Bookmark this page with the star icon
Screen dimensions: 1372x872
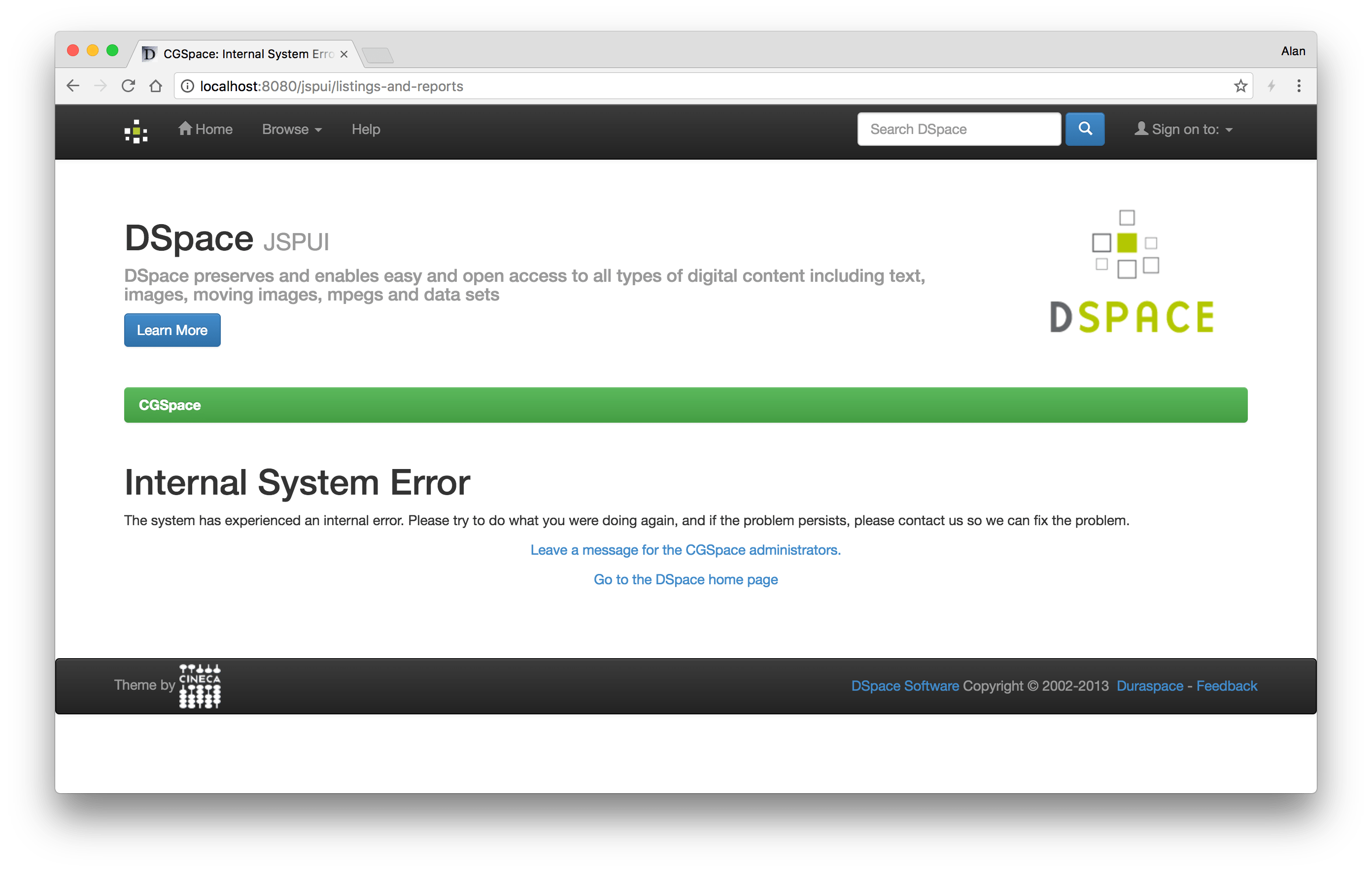[x=1240, y=86]
